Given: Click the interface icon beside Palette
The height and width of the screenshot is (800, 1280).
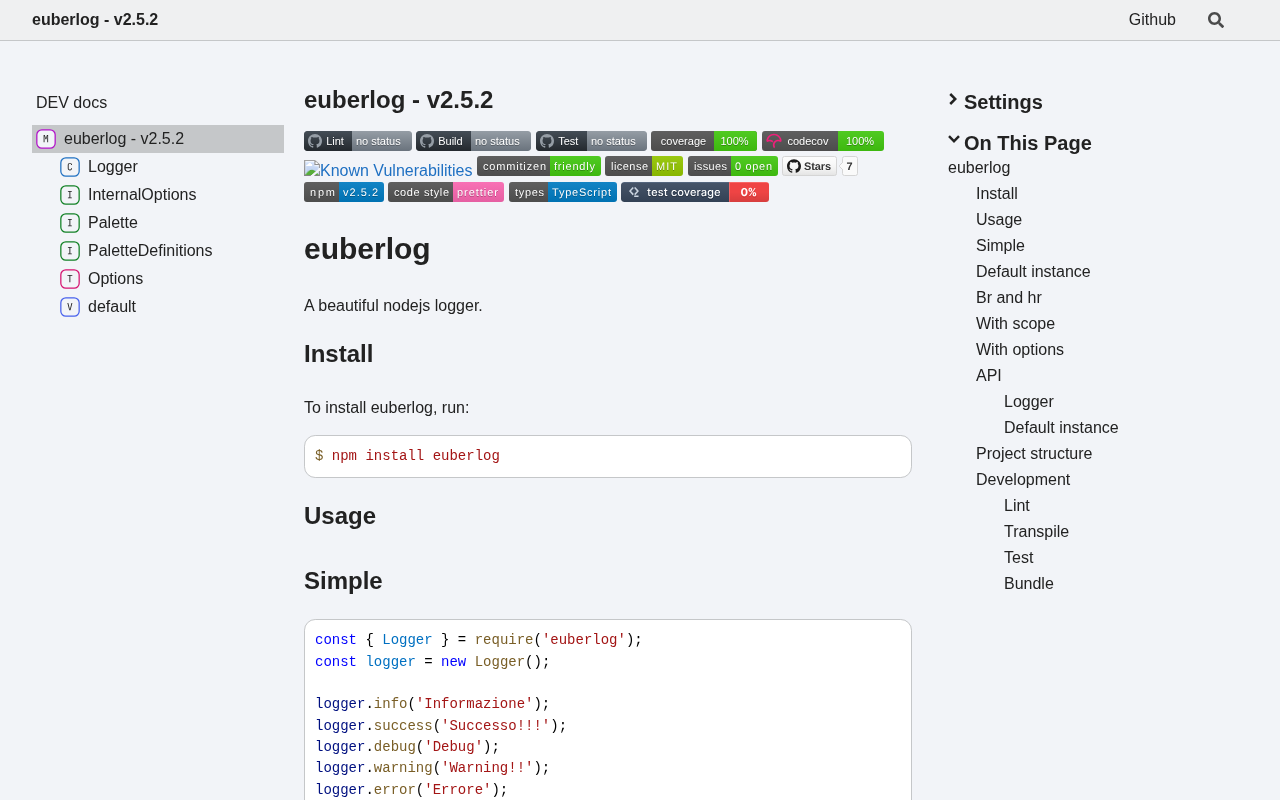Looking at the screenshot, I should tap(70, 223).
